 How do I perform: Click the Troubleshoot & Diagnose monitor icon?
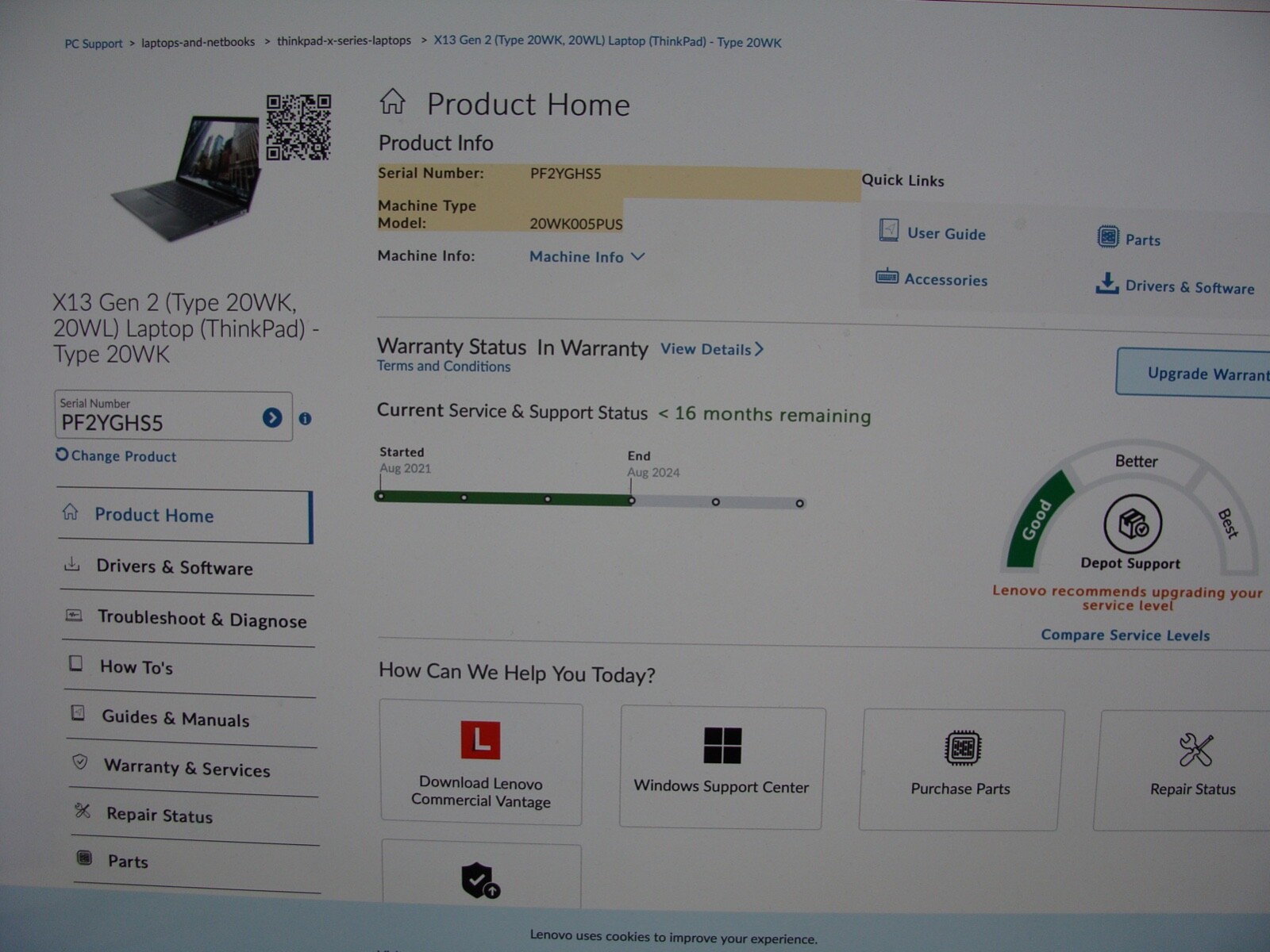click(74, 615)
